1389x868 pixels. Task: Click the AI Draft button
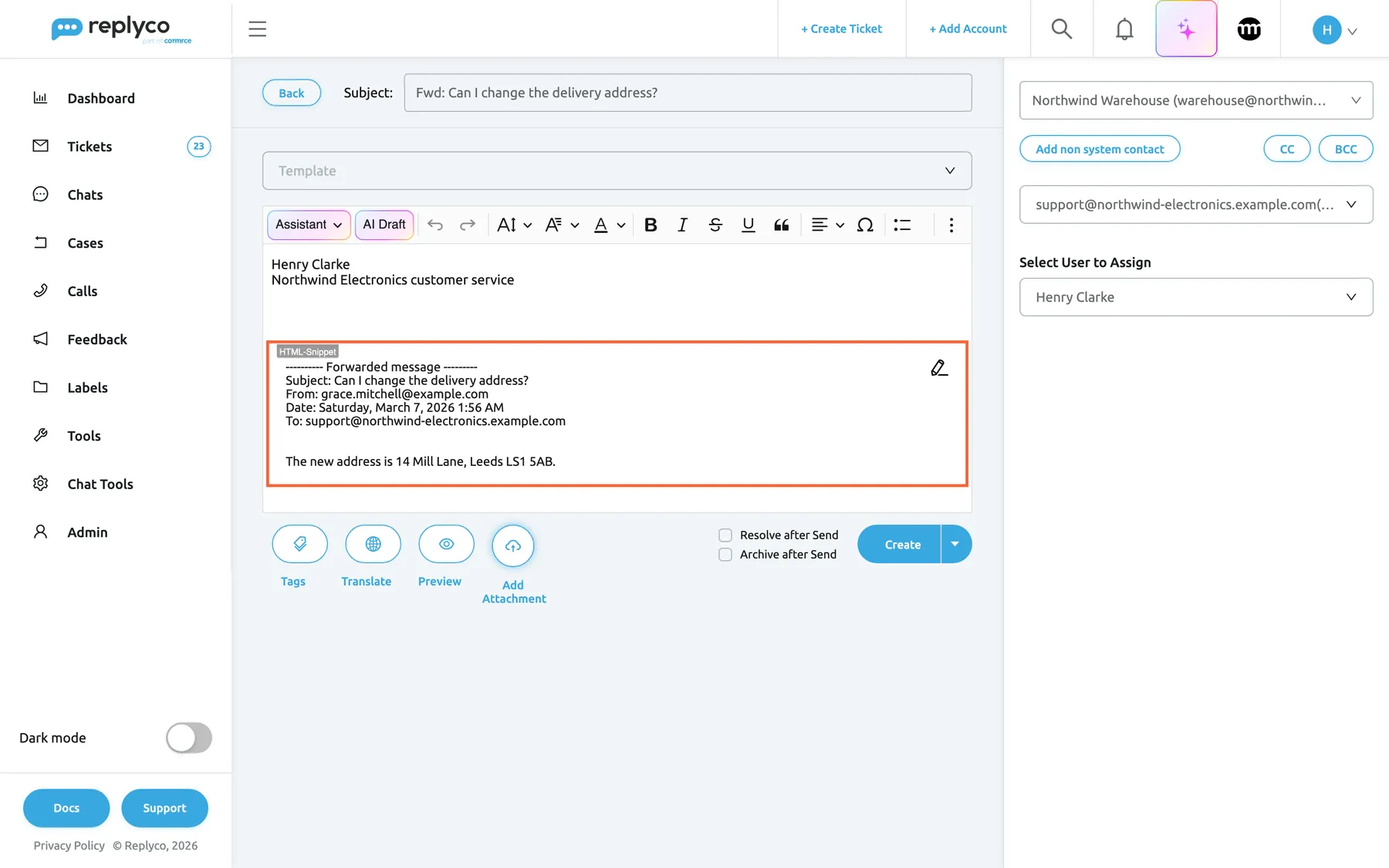(384, 225)
